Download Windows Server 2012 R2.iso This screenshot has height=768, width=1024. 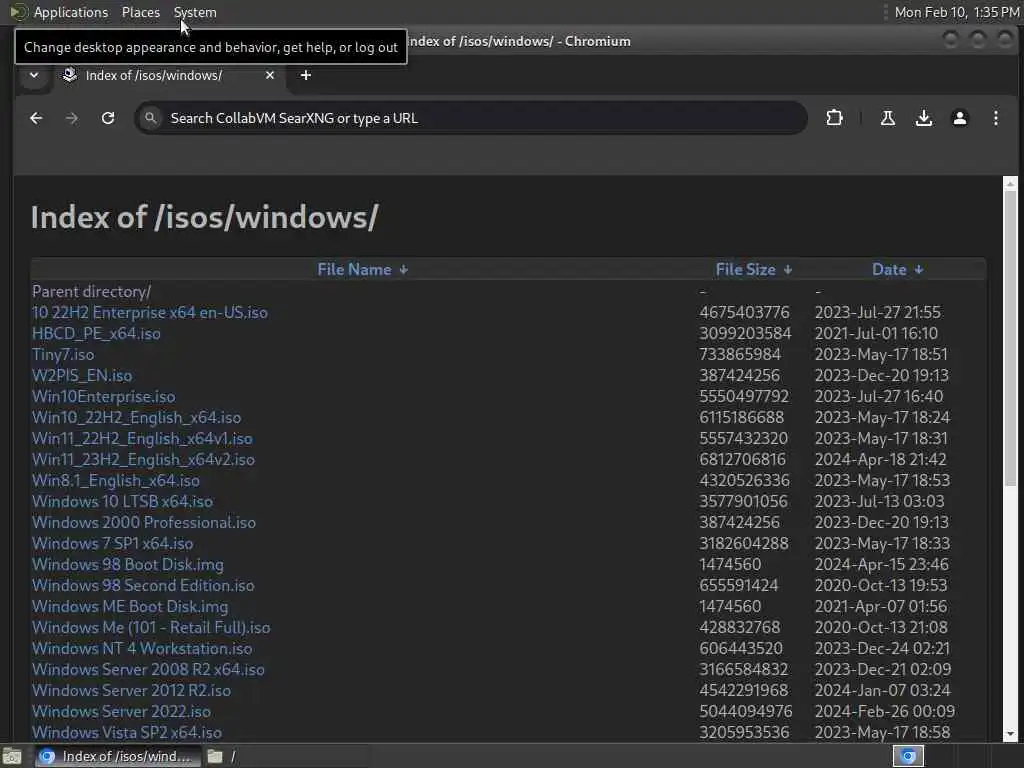tap(131, 690)
